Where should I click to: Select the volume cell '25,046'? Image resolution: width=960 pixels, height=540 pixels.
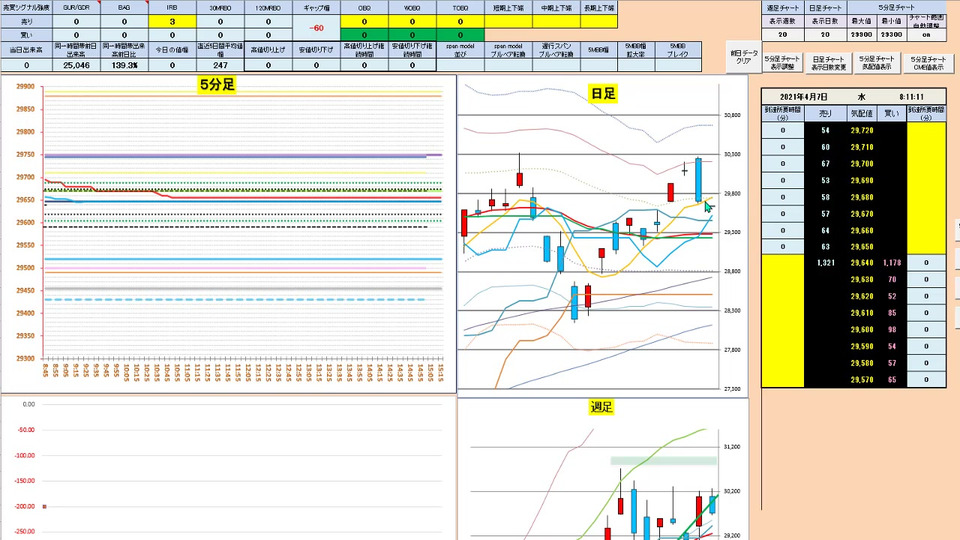click(x=77, y=65)
